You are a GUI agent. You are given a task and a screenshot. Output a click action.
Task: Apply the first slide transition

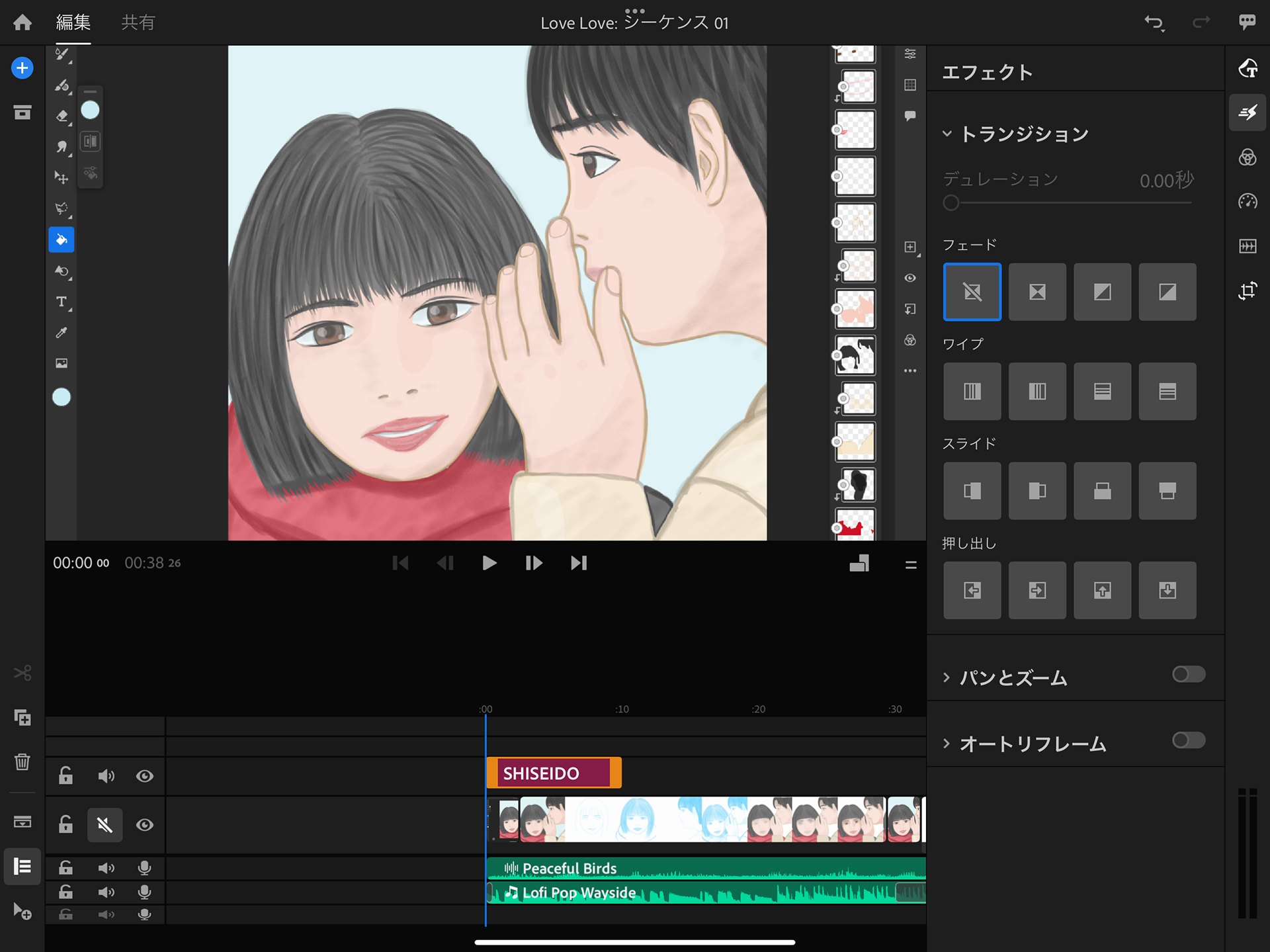pyautogui.click(x=972, y=491)
